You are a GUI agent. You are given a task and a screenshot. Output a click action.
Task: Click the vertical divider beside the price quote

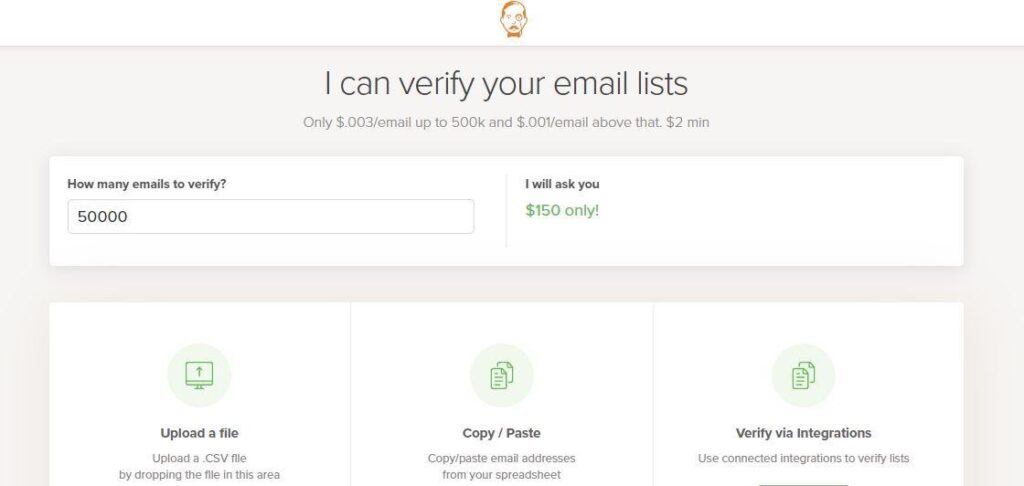pos(506,210)
